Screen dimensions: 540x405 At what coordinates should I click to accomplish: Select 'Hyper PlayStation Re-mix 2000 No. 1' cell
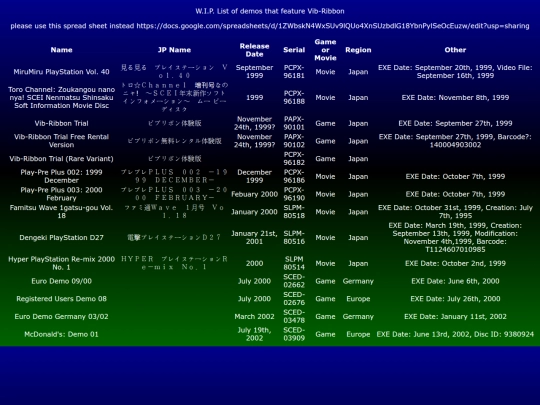[x=61, y=263]
